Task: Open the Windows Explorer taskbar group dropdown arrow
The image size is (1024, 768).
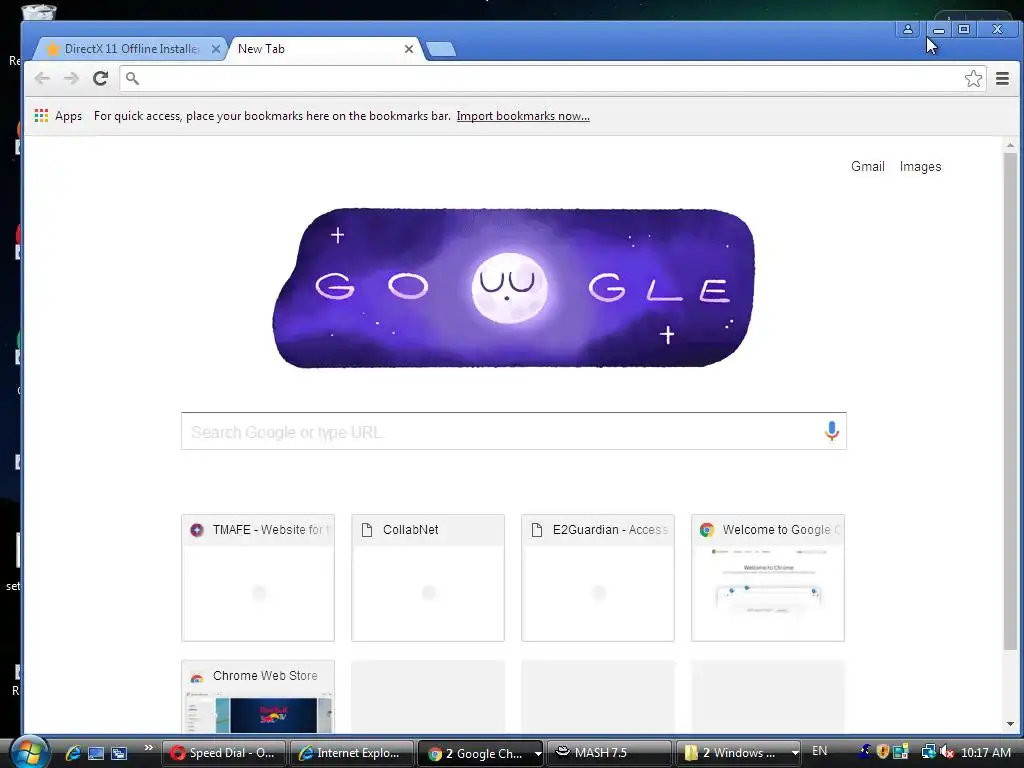Action: click(x=795, y=754)
